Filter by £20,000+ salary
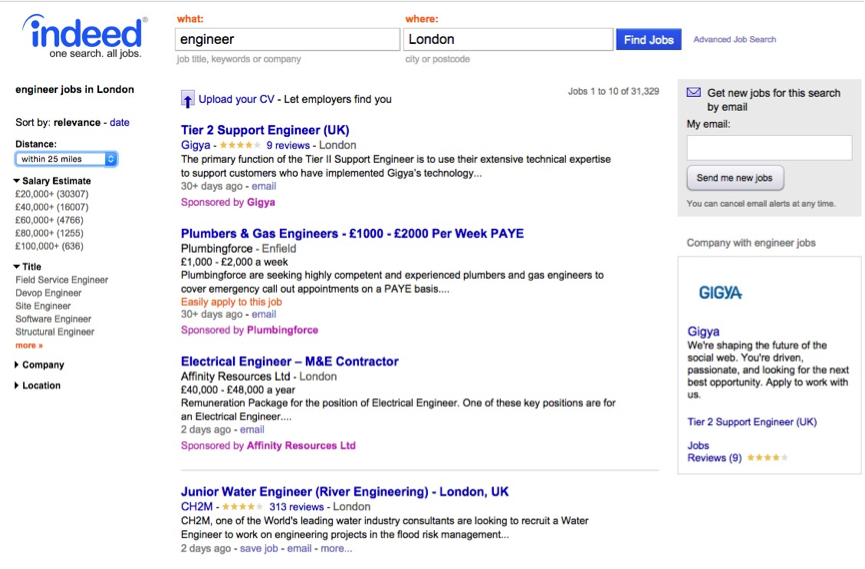The image size is (865, 569). click(x=52, y=194)
